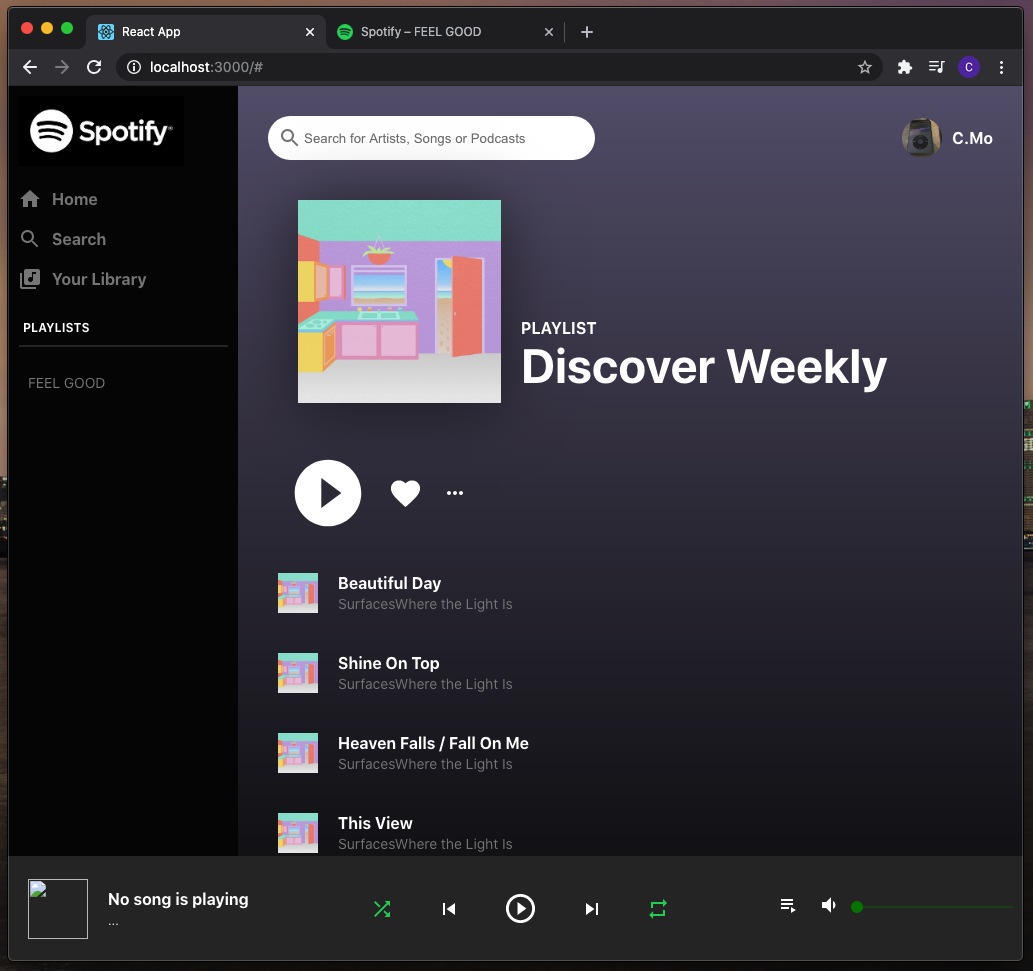Click the No song is playing text
Screen dimensions: 1033x971
178,899
